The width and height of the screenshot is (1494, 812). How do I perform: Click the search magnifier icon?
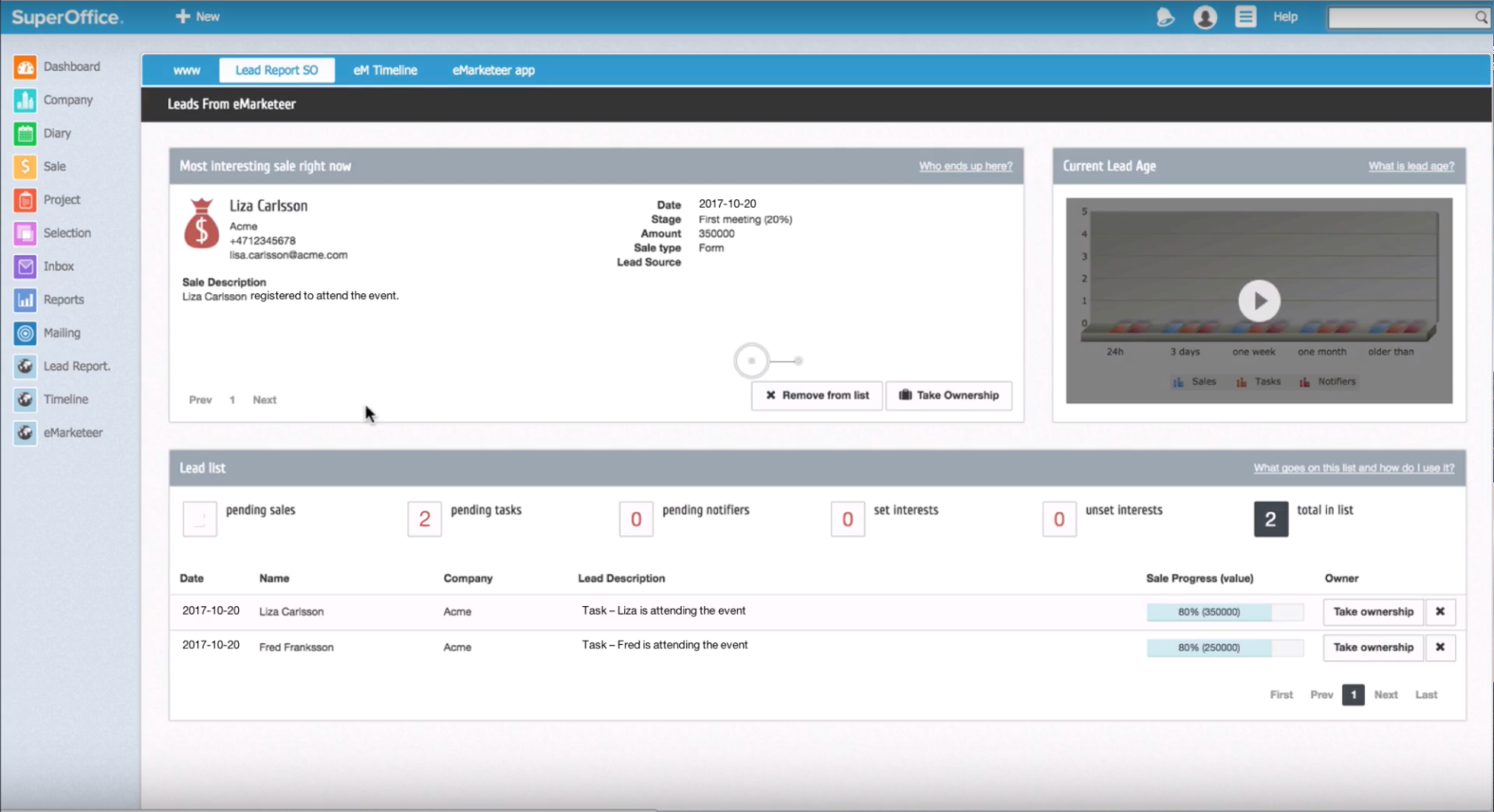(1481, 17)
